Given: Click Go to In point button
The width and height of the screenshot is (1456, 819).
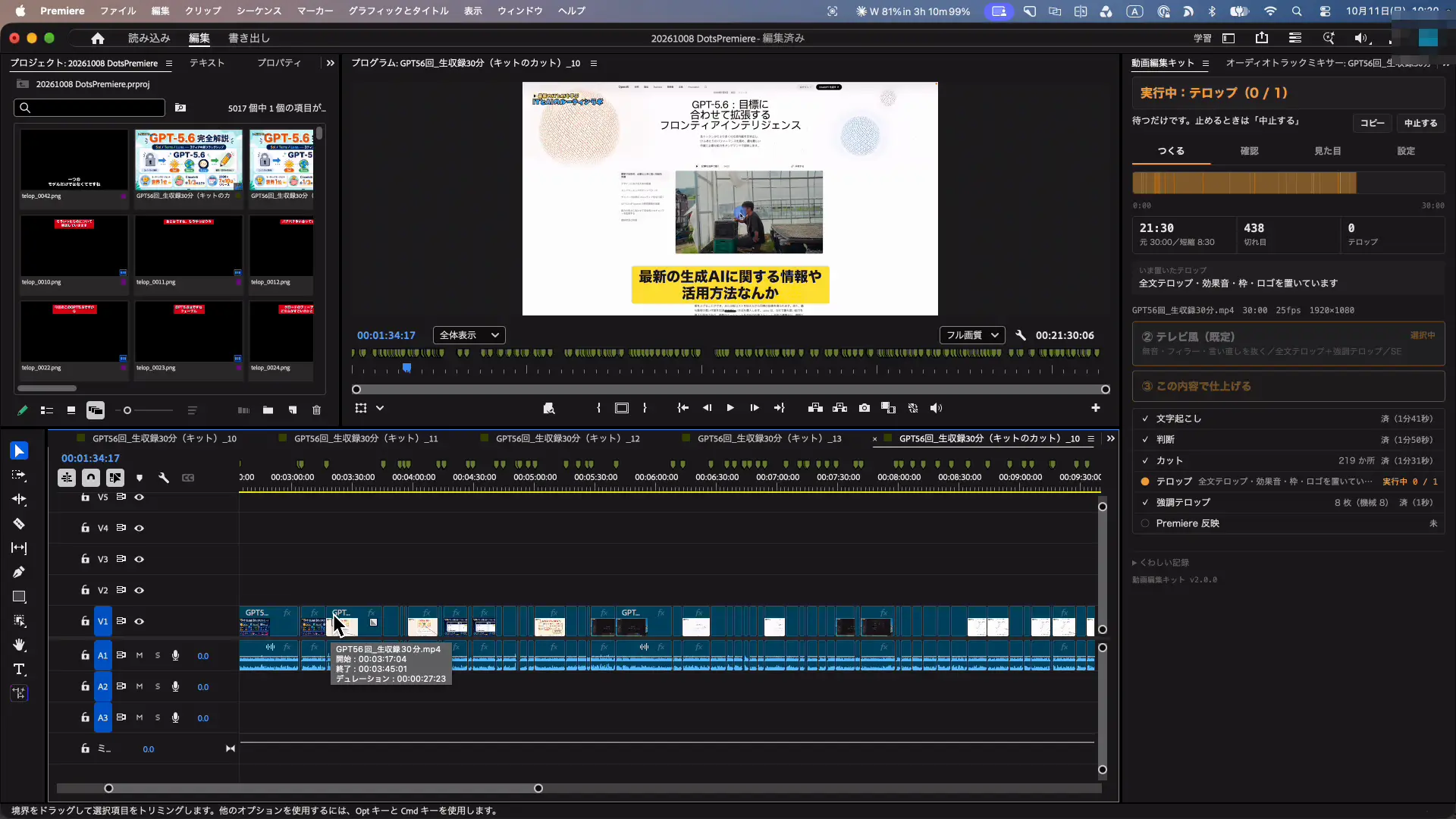Looking at the screenshot, I should (x=682, y=408).
